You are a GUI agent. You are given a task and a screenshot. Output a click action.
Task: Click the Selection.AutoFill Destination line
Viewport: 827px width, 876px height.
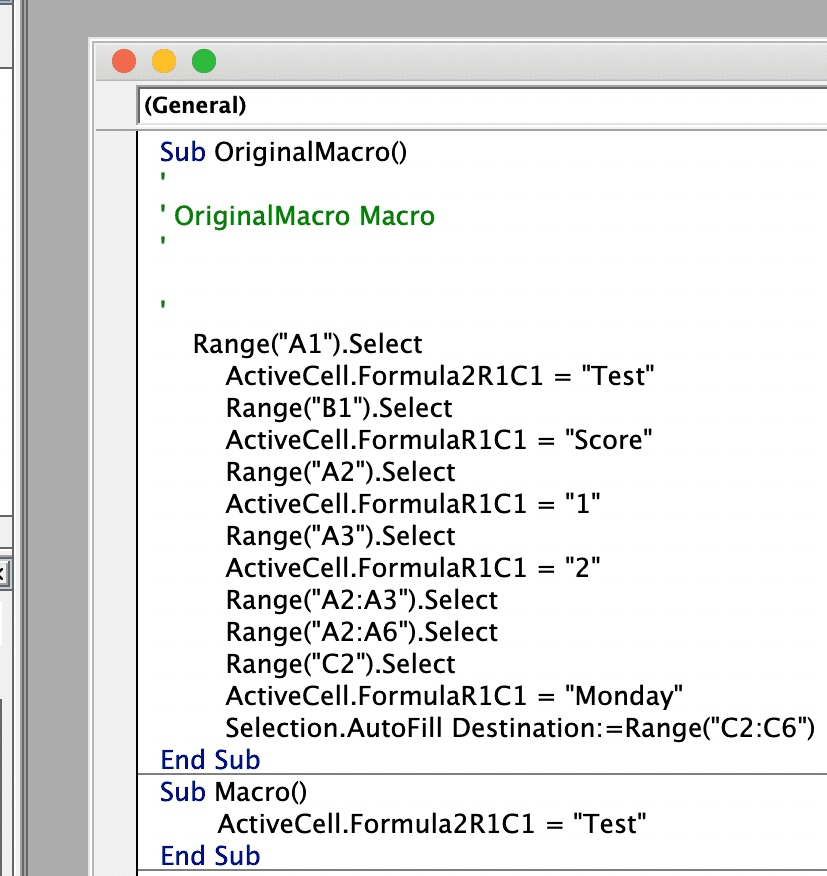click(x=520, y=727)
